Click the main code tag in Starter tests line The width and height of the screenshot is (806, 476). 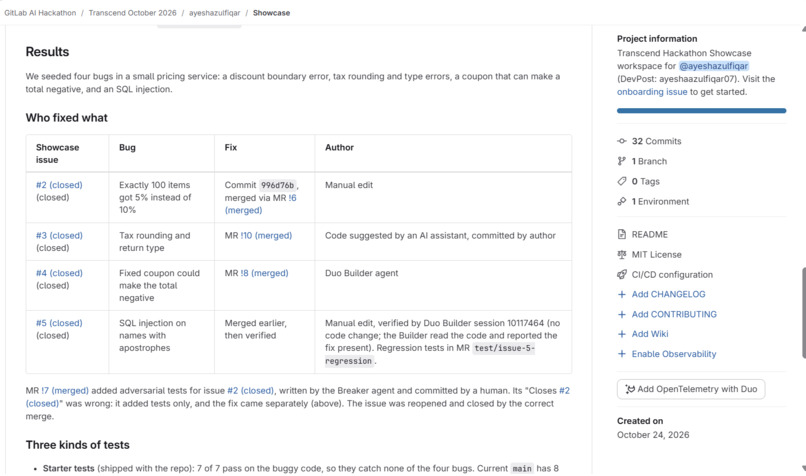pyautogui.click(x=522, y=468)
